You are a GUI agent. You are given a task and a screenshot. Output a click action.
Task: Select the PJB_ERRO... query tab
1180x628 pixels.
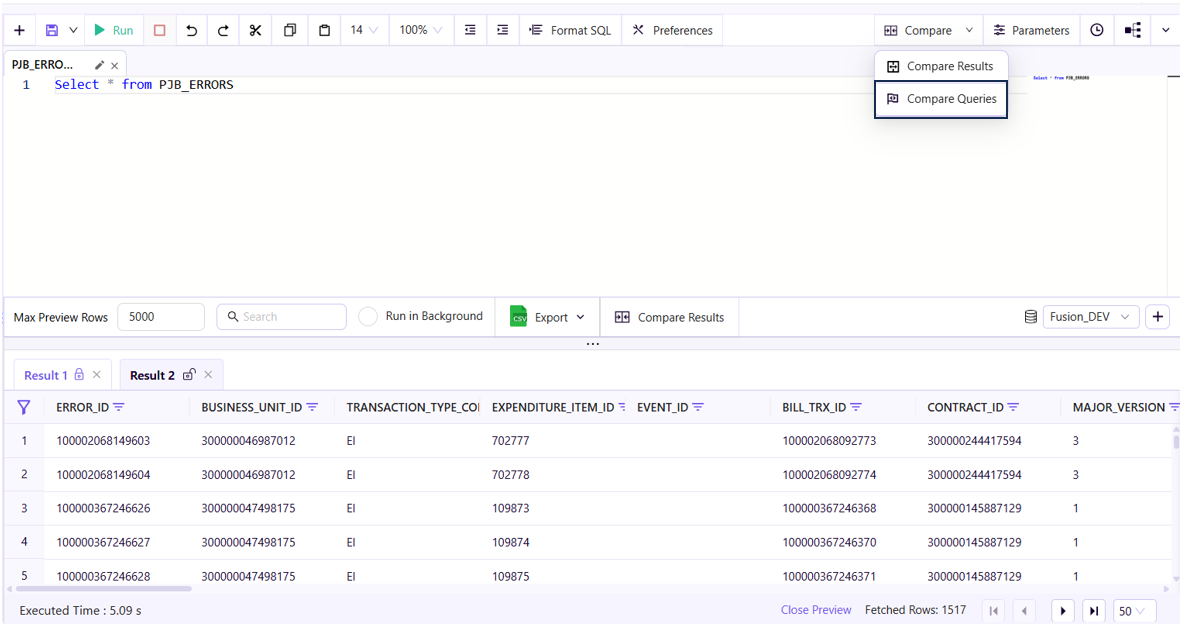43,65
